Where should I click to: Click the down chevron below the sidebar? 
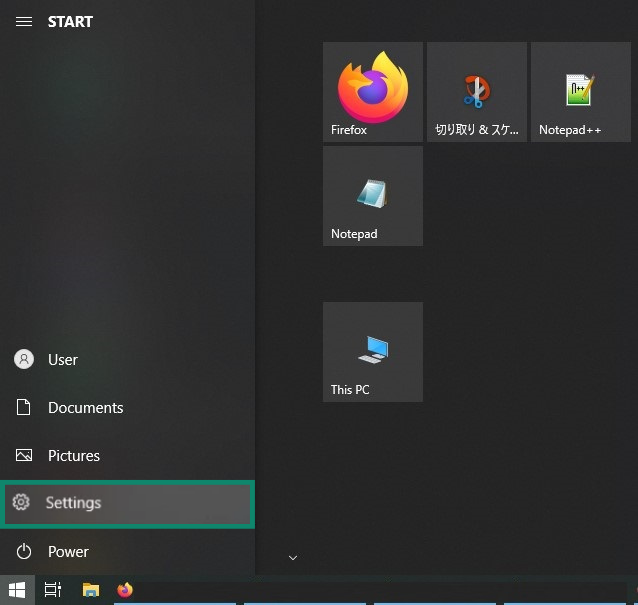point(293,557)
